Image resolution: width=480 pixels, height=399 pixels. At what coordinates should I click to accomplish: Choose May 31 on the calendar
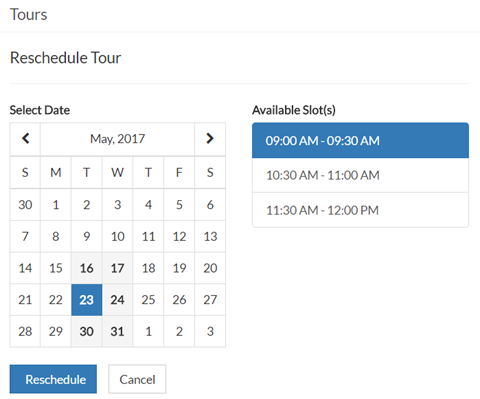pyautogui.click(x=117, y=332)
